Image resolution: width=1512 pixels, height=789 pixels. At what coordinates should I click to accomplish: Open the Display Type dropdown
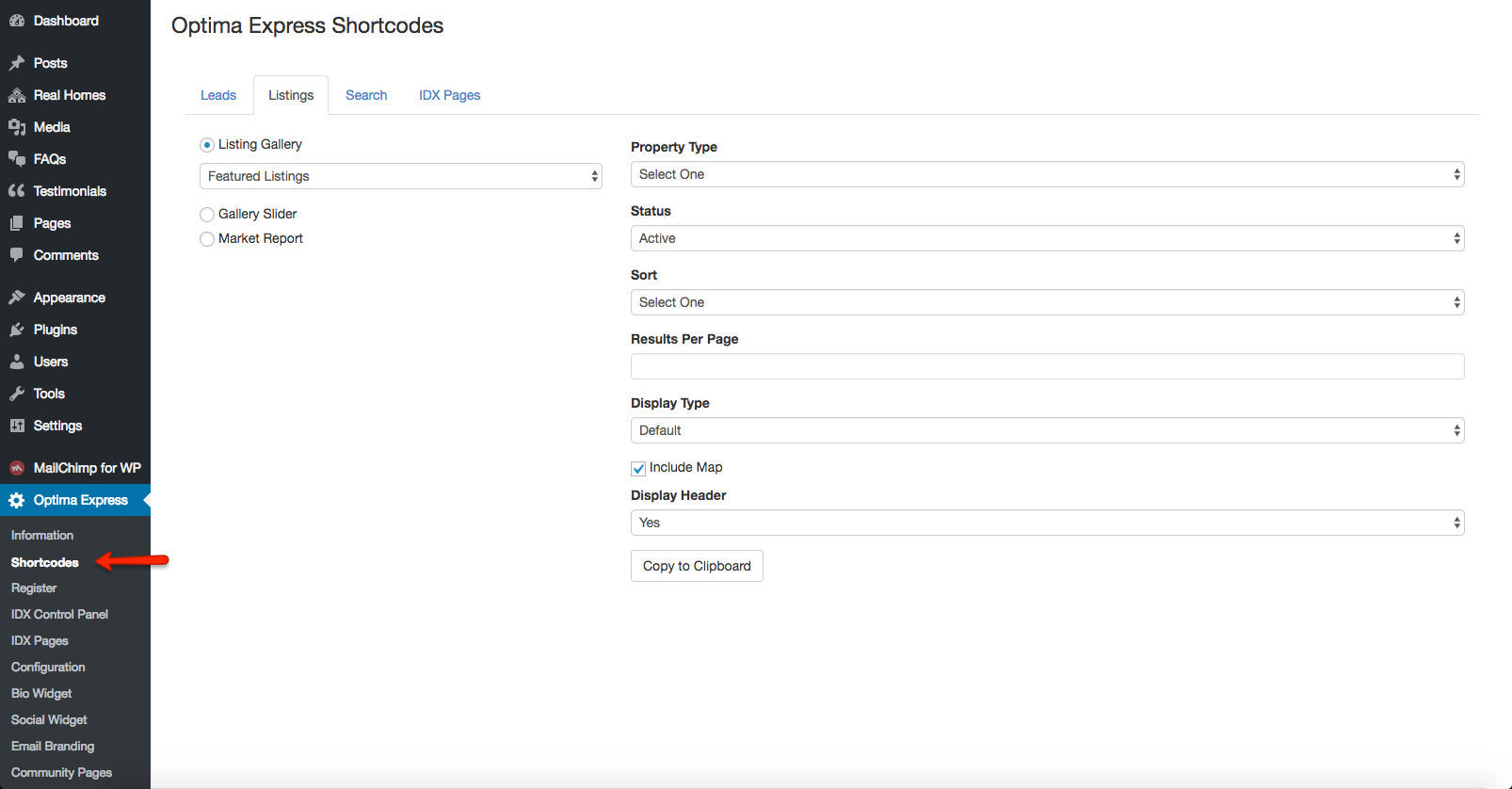tap(1048, 430)
